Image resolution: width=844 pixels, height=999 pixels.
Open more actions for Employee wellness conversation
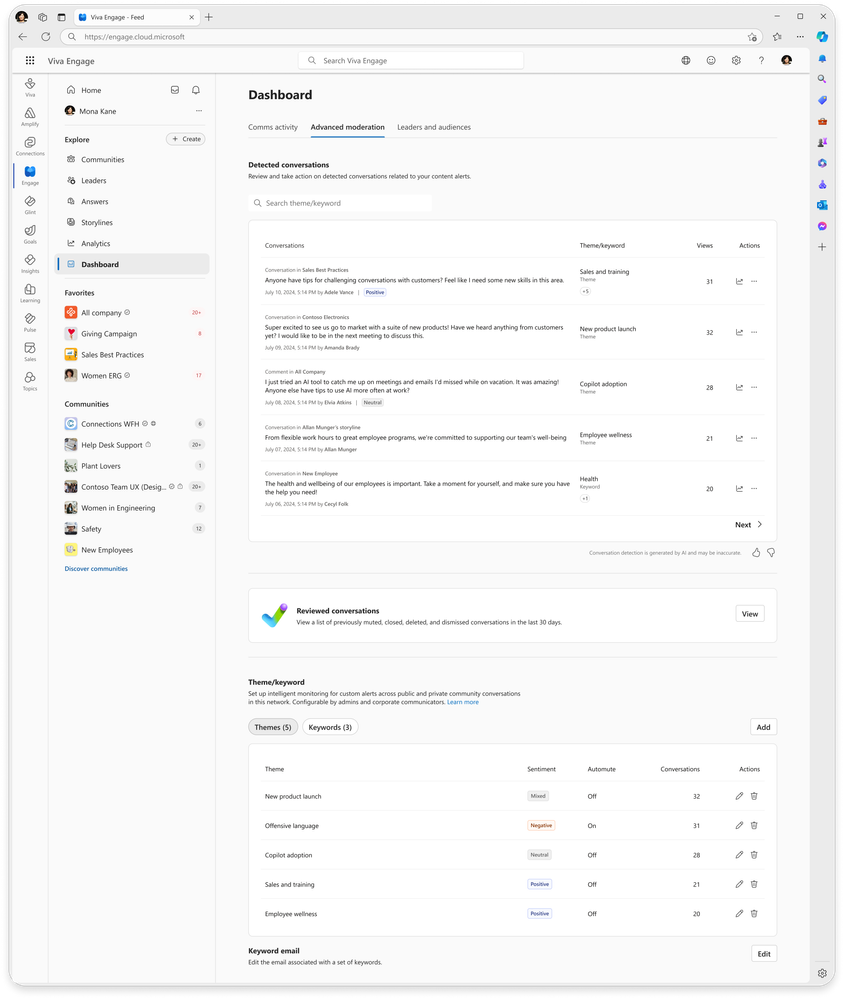click(x=754, y=438)
